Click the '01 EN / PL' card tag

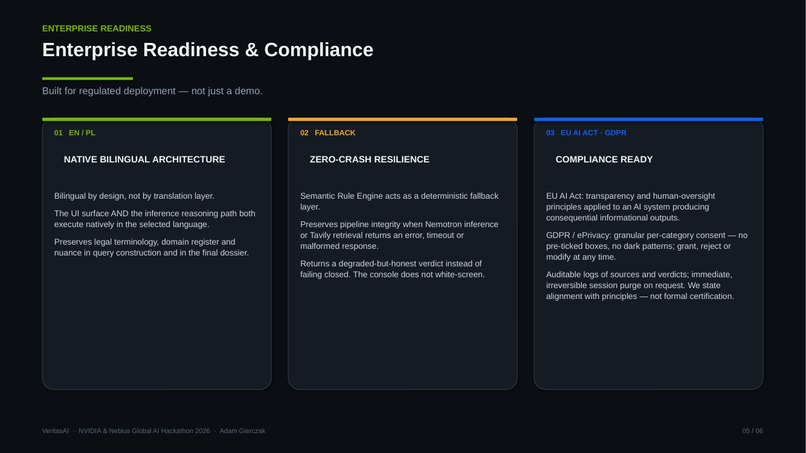pos(75,133)
